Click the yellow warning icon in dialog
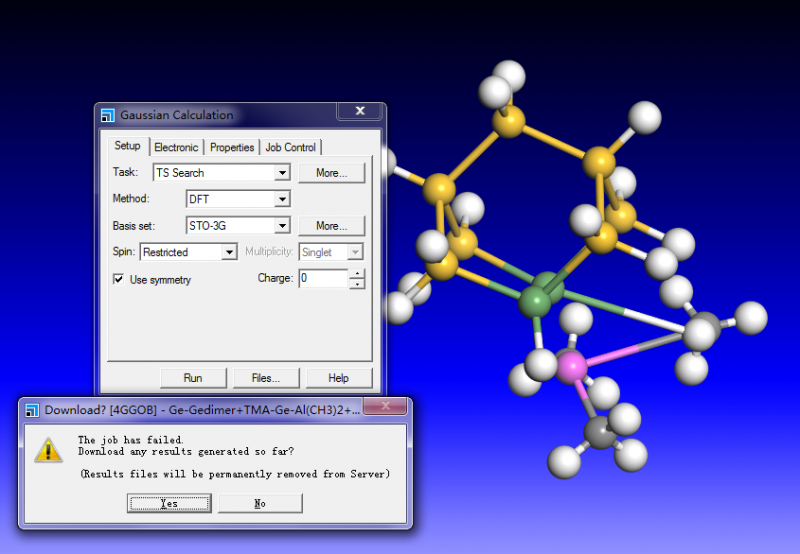Screen dimensions: 800x554 click(48, 450)
